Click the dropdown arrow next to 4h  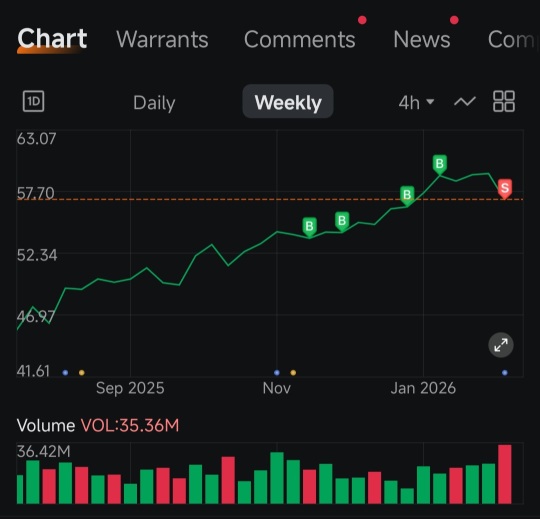coord(430,102)
